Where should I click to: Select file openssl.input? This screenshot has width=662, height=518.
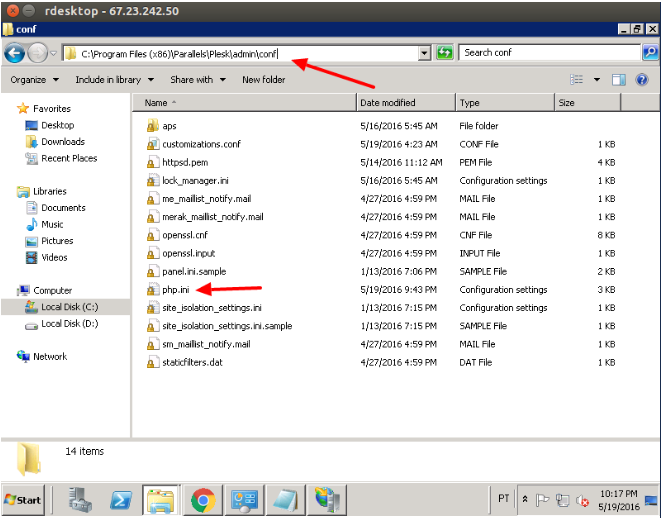[189, 253]
